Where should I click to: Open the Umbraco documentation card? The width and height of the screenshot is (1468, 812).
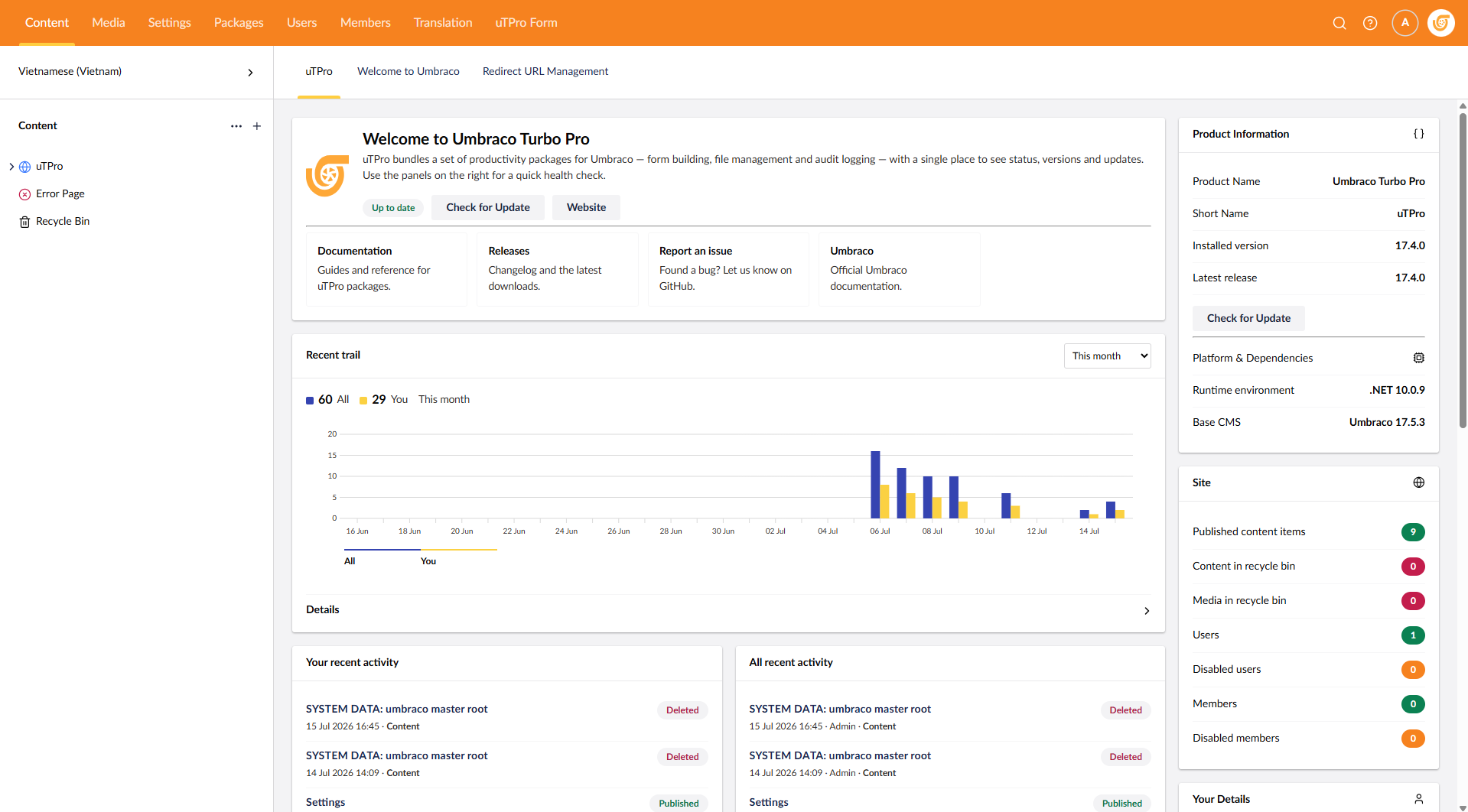[900, 269]
